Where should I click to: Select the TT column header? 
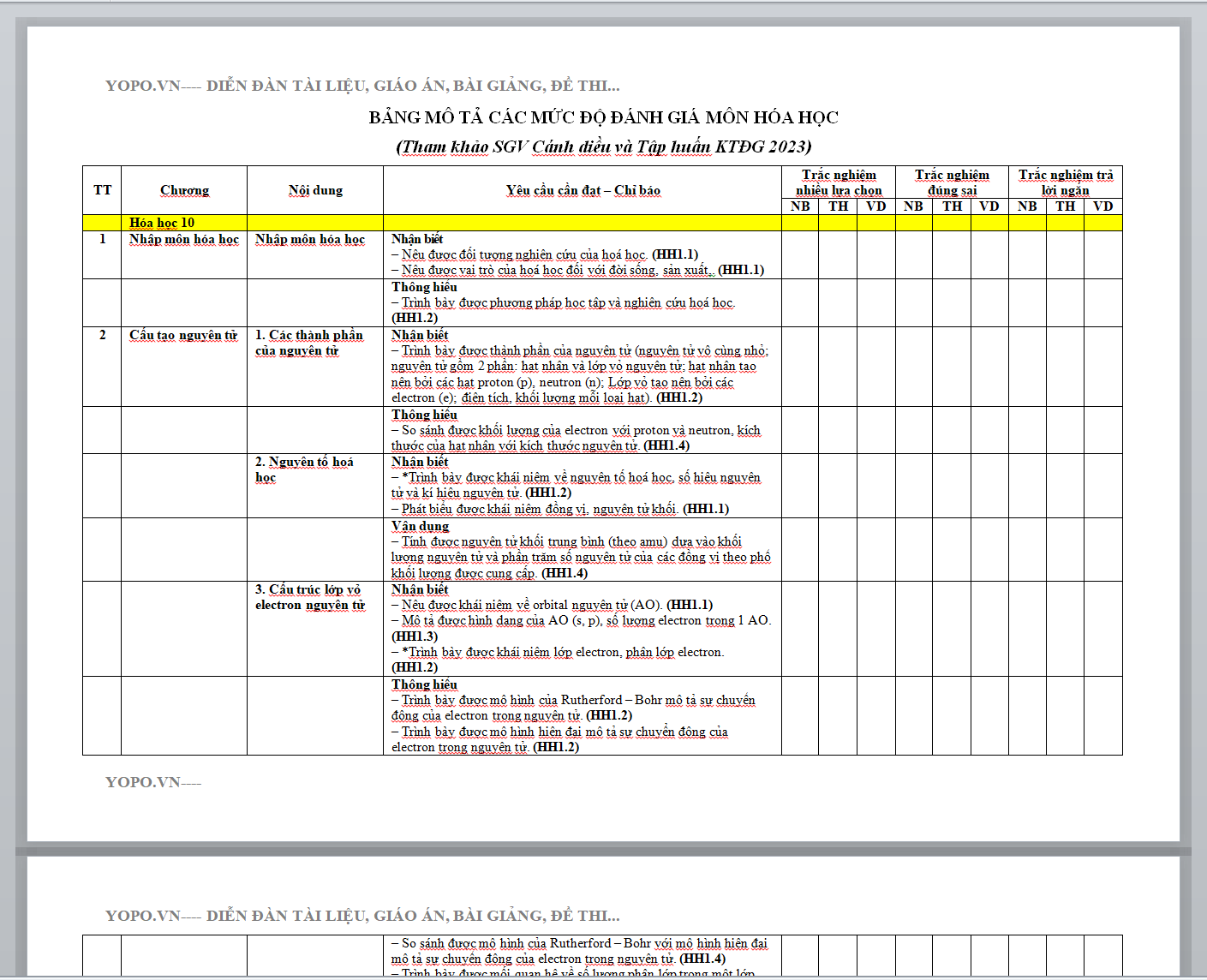(102, 190)
